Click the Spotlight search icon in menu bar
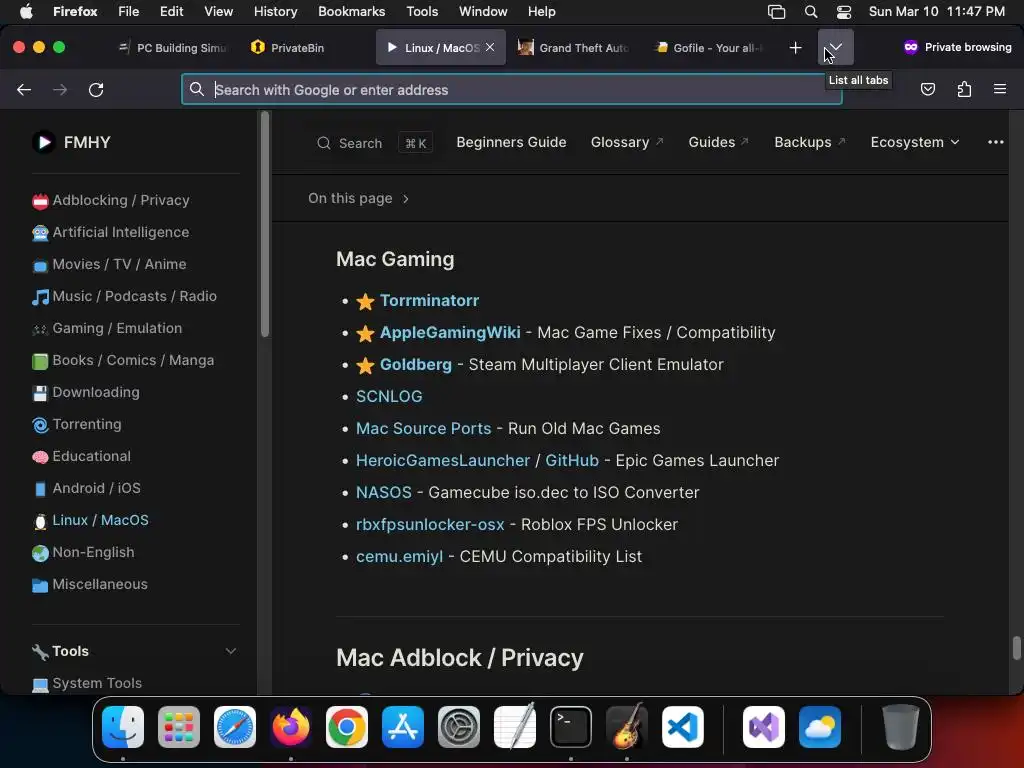1024x768 pixels. point(810,12)
